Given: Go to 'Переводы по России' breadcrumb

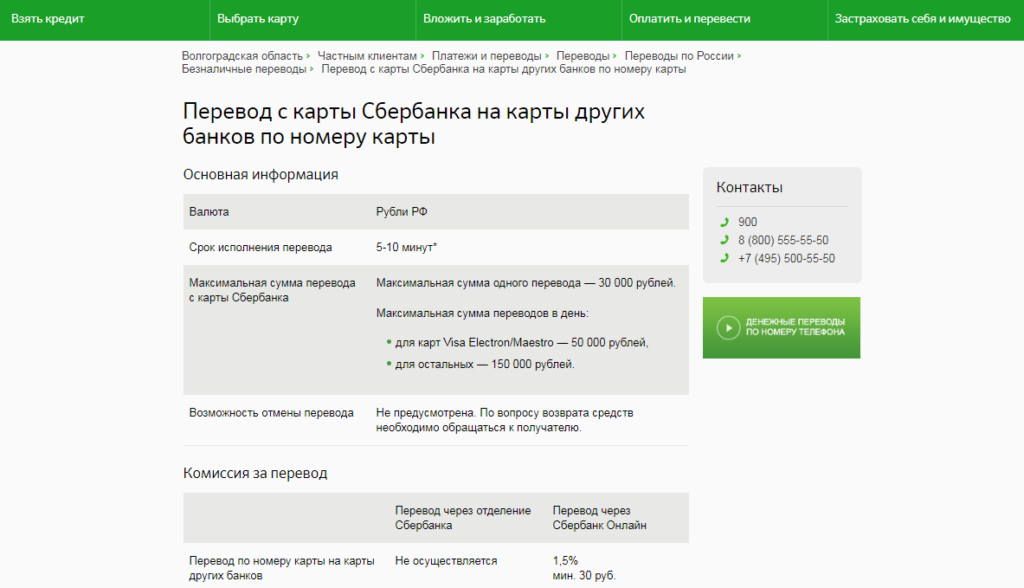Looking at the screenshot, I should click(679, 56).
